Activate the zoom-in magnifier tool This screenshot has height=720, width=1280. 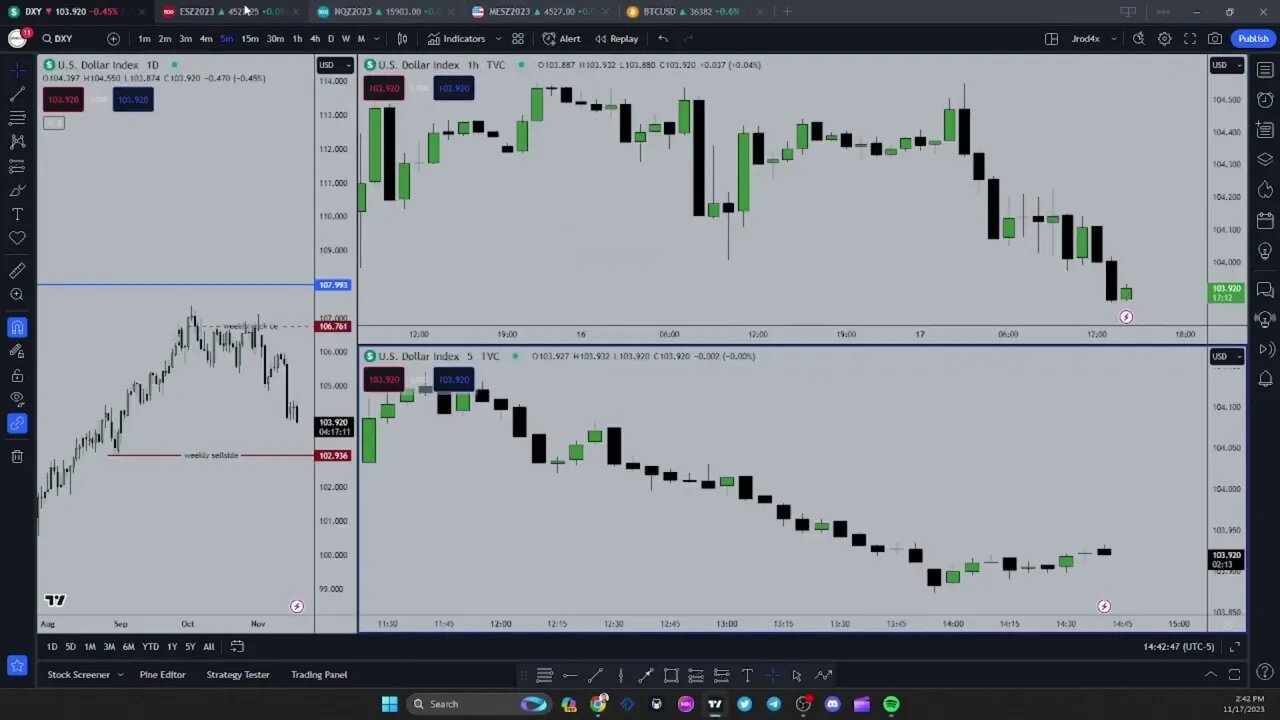(17, 295)
